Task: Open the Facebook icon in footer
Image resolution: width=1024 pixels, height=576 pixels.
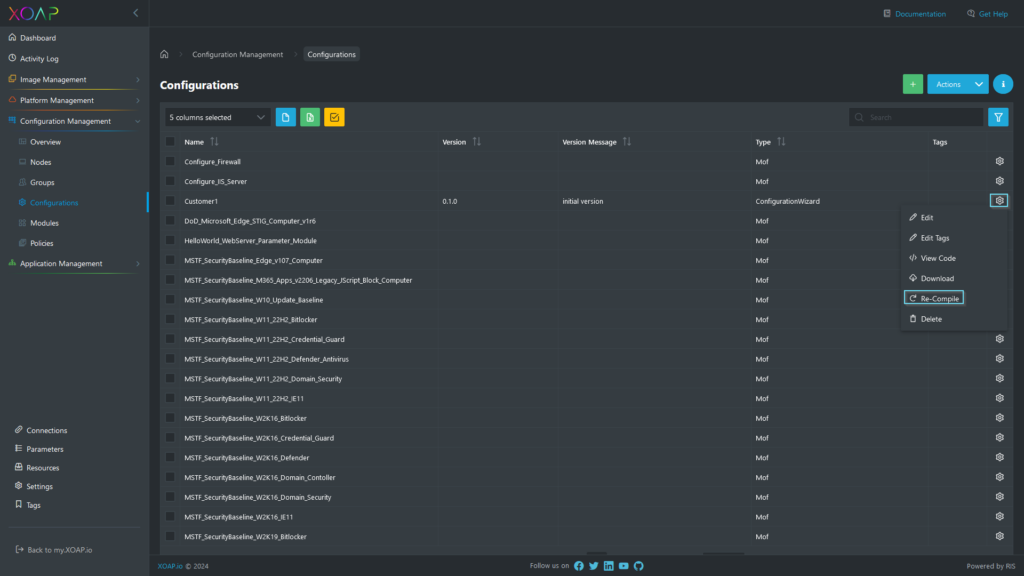Action: point(579,566)
